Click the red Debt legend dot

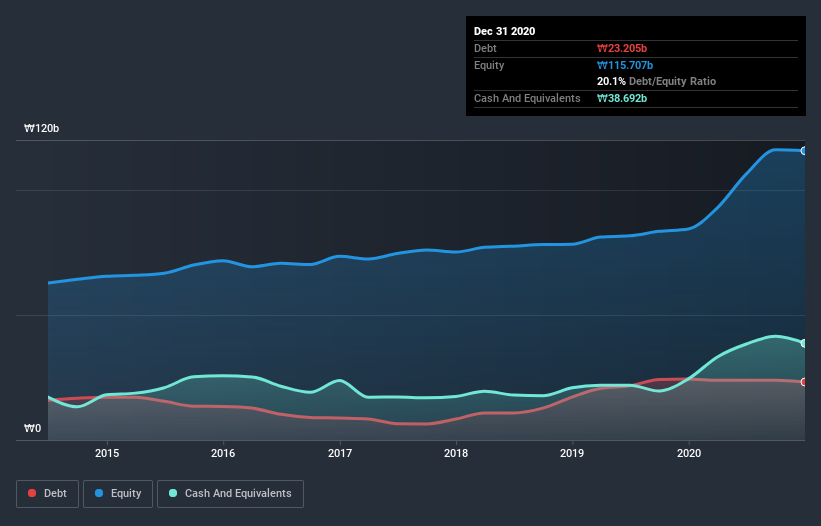(x=32, y=493)
